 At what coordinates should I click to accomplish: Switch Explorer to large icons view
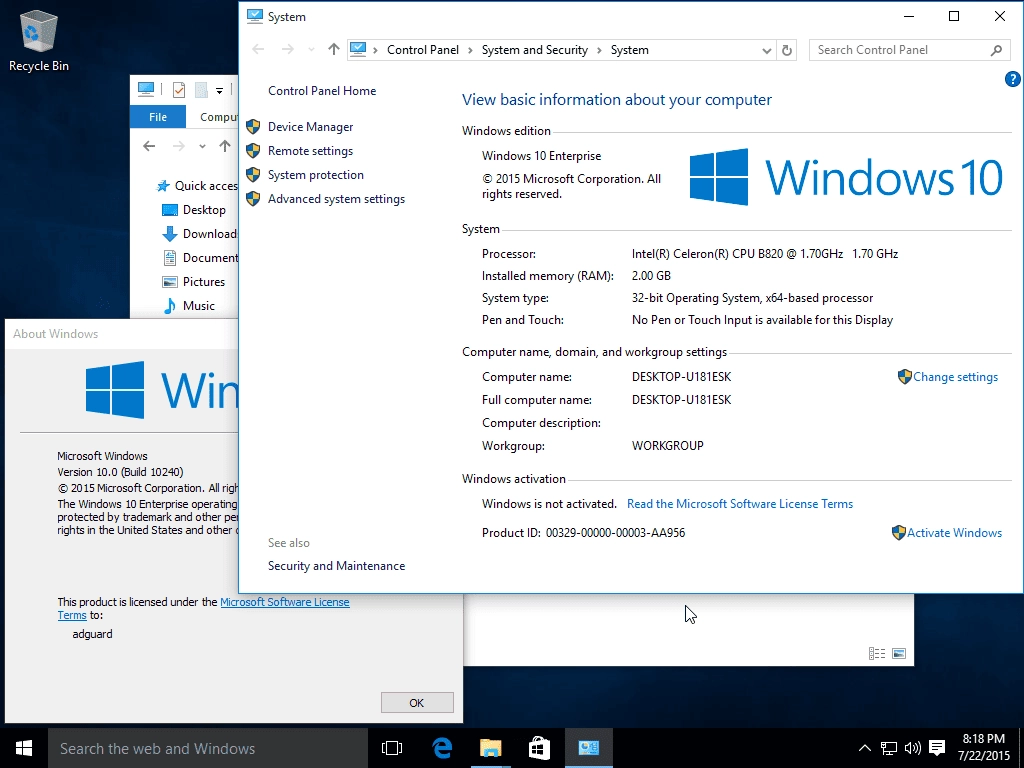pyautogui.click(x=899, y=653)
